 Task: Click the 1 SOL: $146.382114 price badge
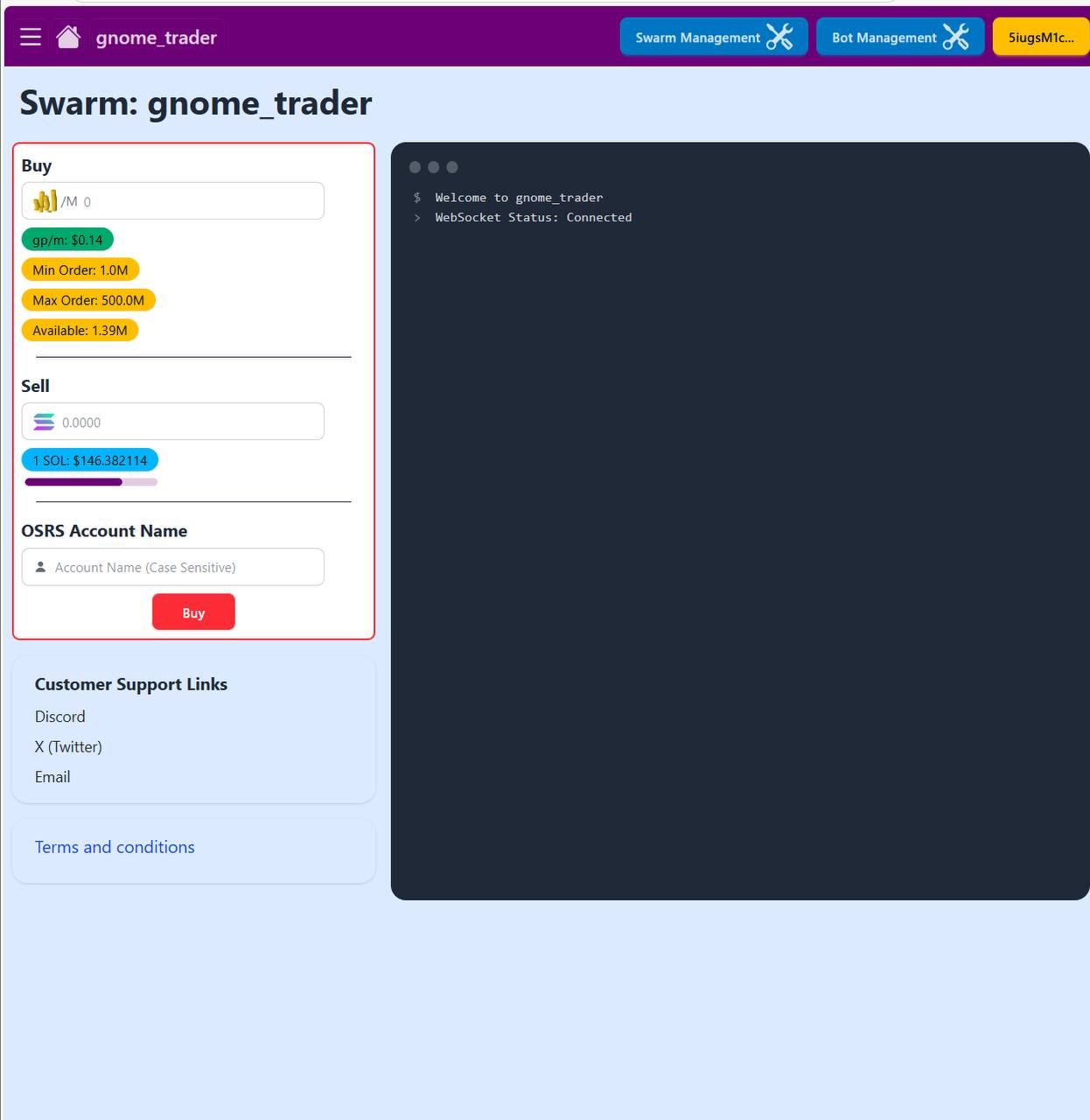90,460
